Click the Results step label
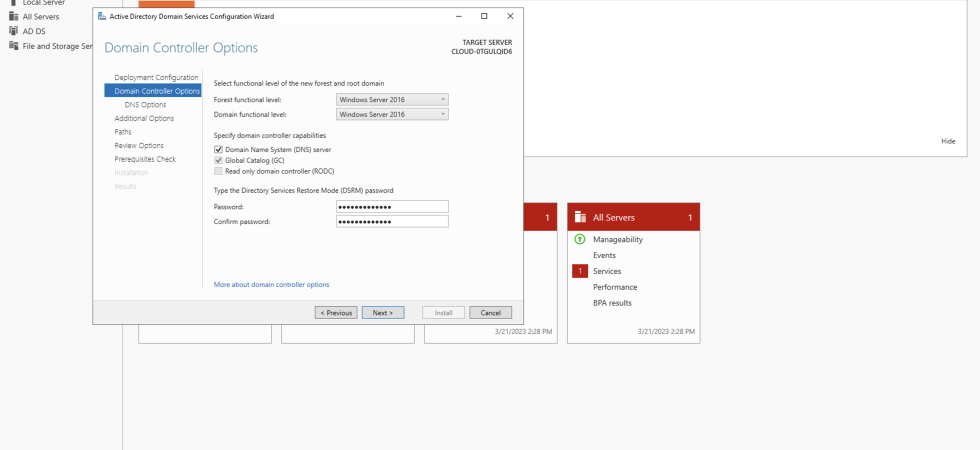Image resolution: width=980 pixels, height=450 pixels. tap(125, 187)
